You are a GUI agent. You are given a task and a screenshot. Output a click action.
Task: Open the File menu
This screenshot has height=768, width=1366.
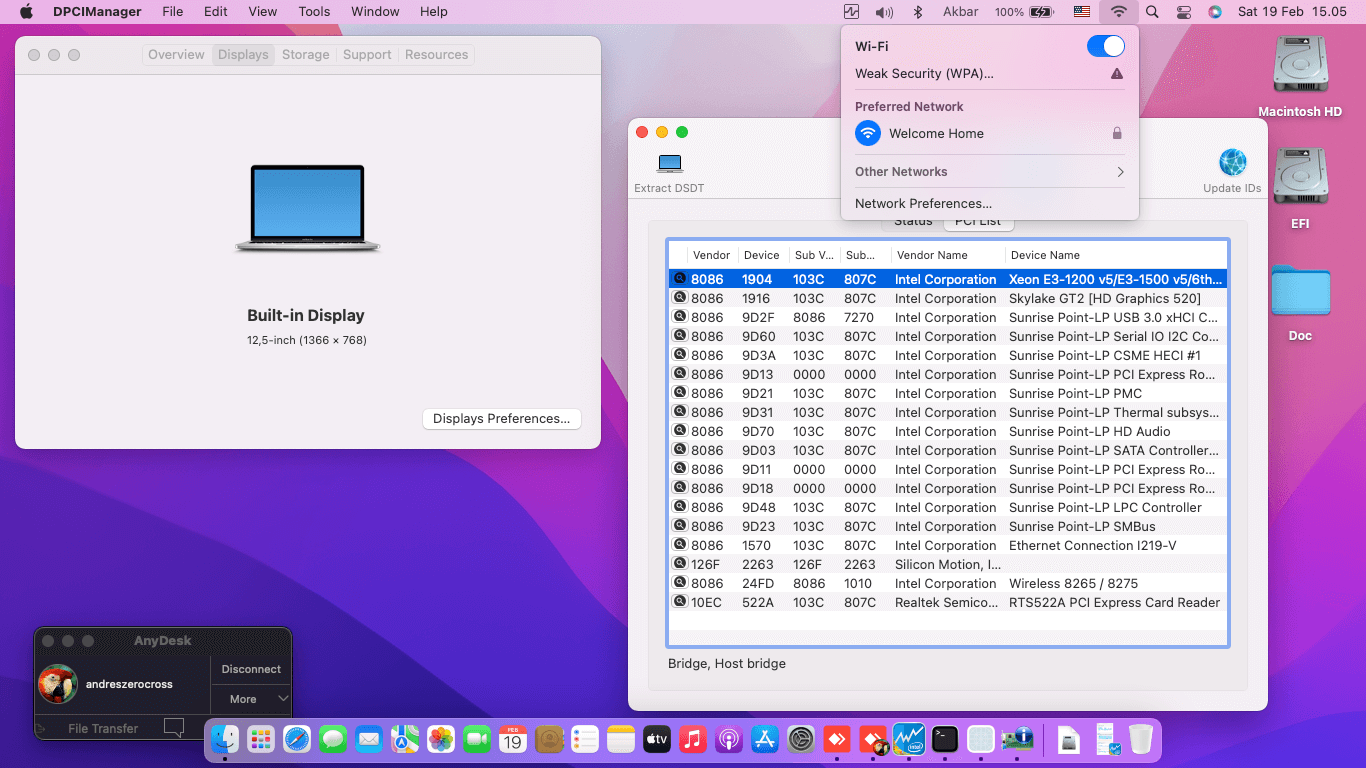pos(173,12)
